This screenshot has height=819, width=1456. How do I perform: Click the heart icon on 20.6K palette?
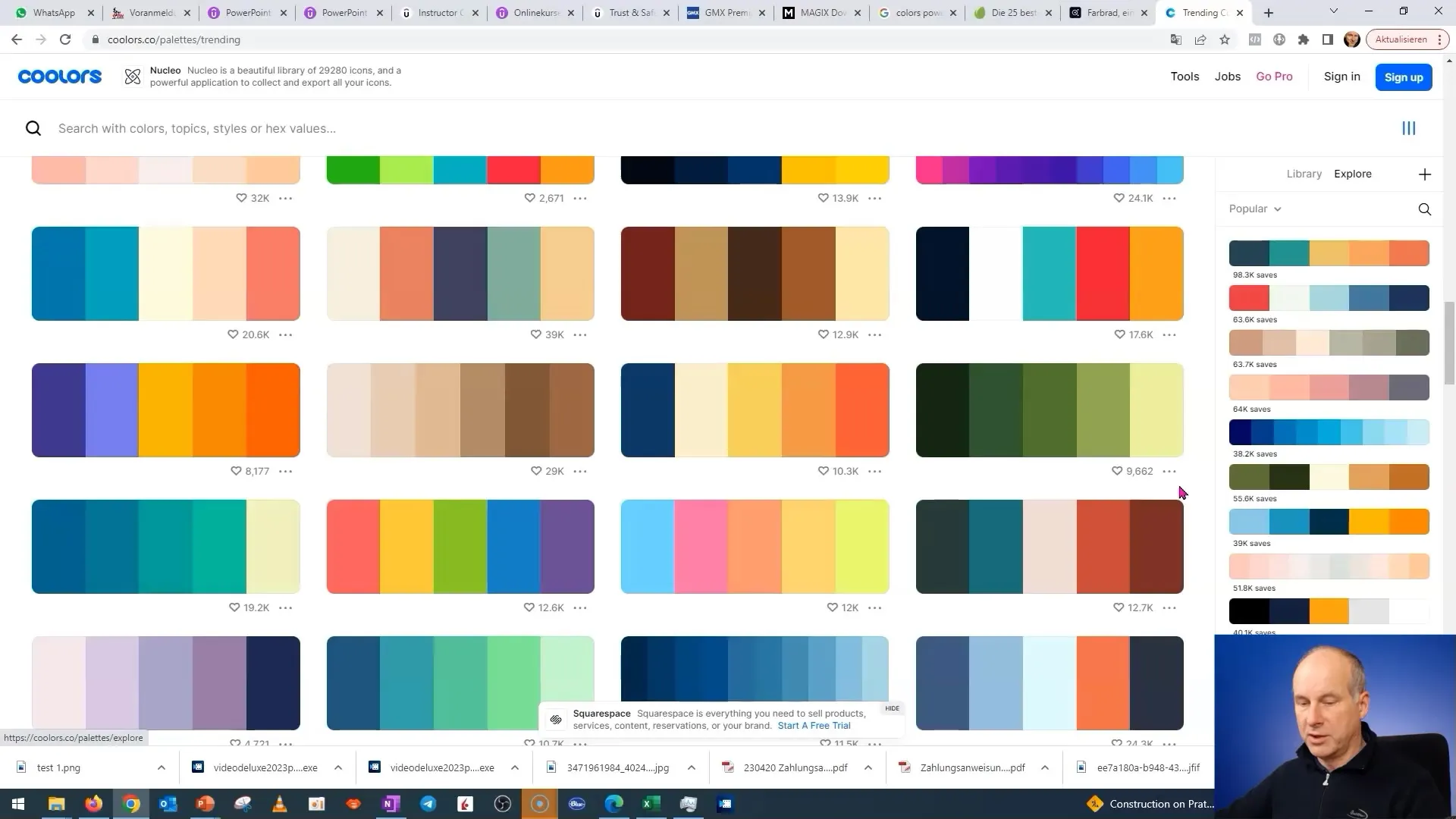232,334
